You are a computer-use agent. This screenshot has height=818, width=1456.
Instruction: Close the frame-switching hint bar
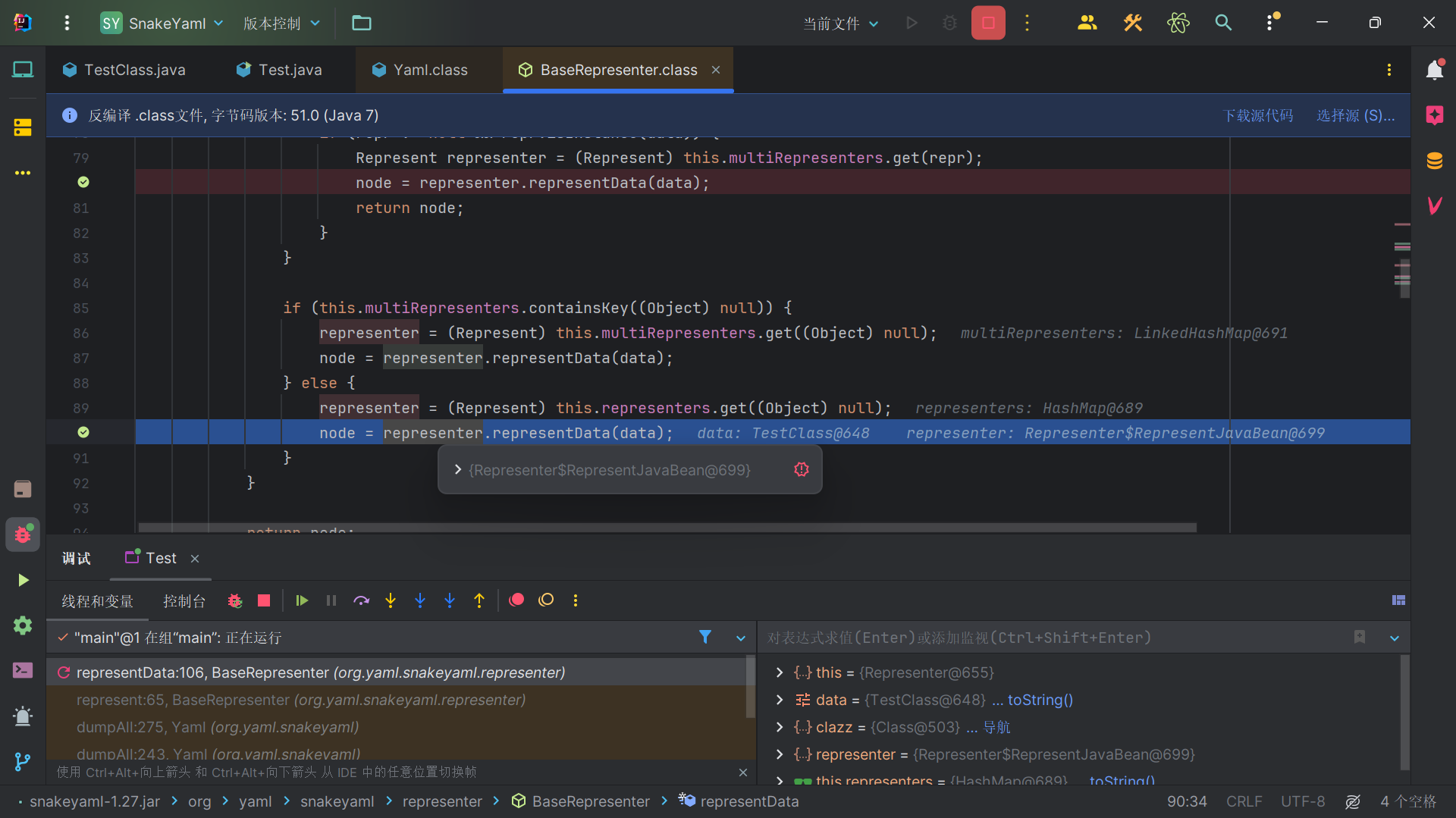[743, 773]
